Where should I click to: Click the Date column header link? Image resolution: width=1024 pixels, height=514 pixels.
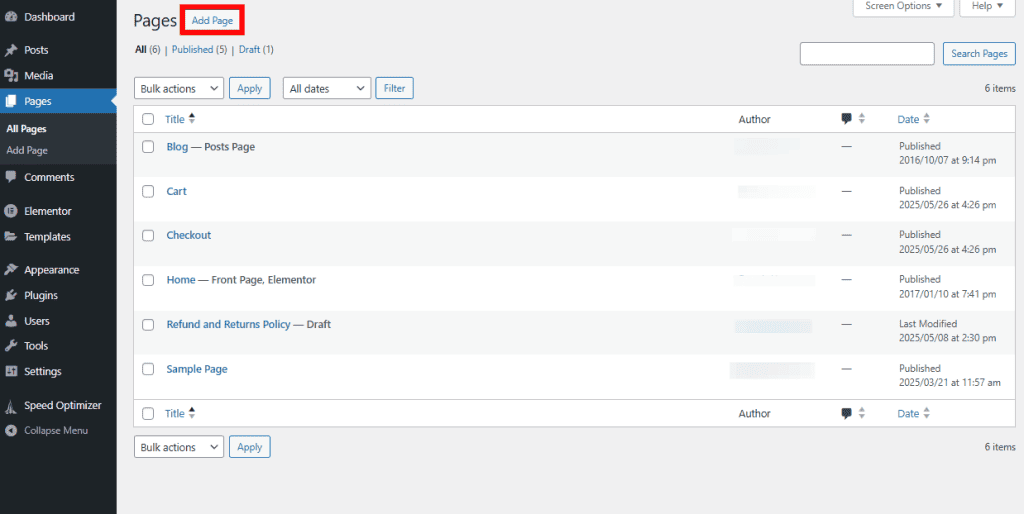(x=908, y=119)
